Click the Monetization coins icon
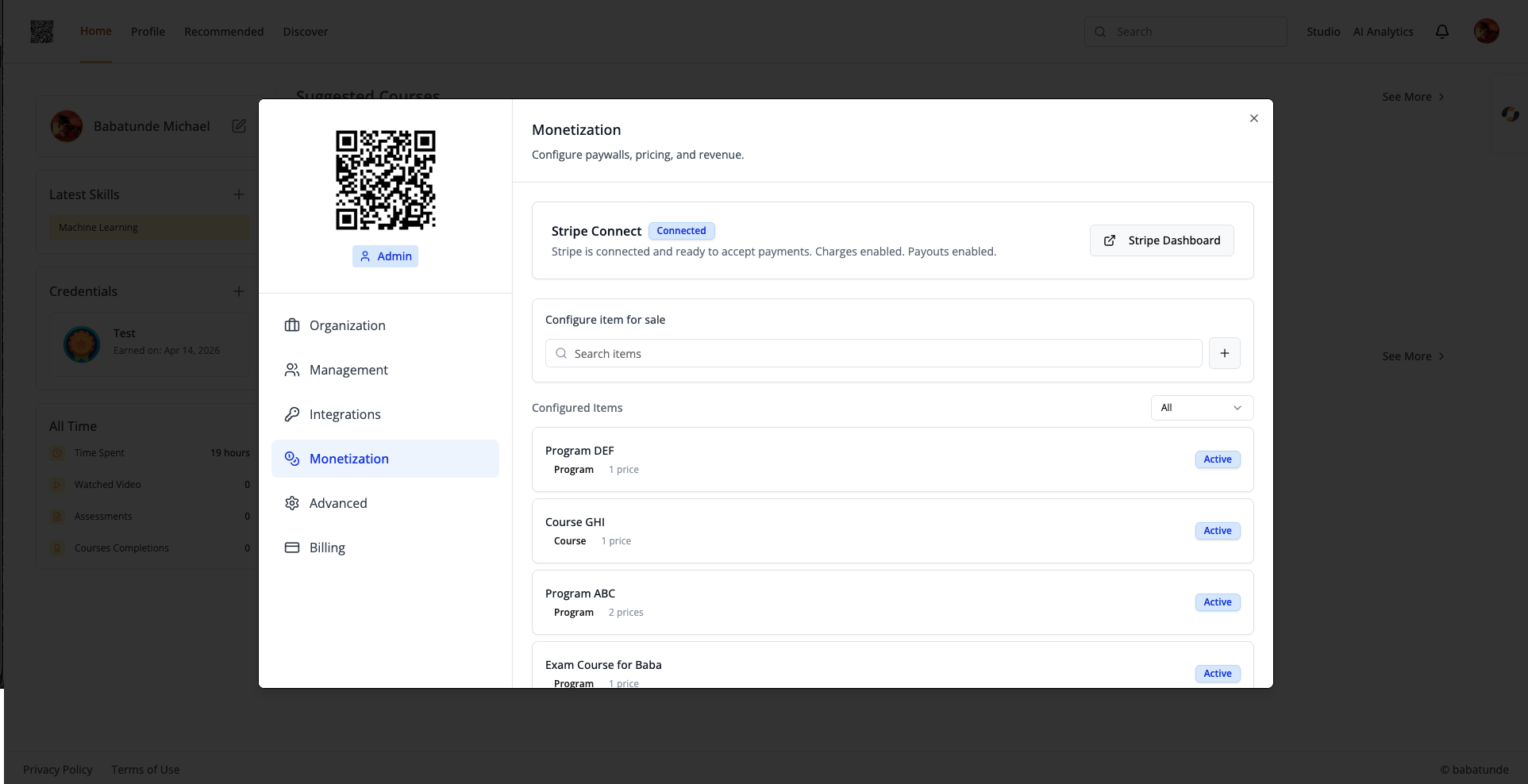Screen dimensions: 1528x784 (x=292, y=459)
